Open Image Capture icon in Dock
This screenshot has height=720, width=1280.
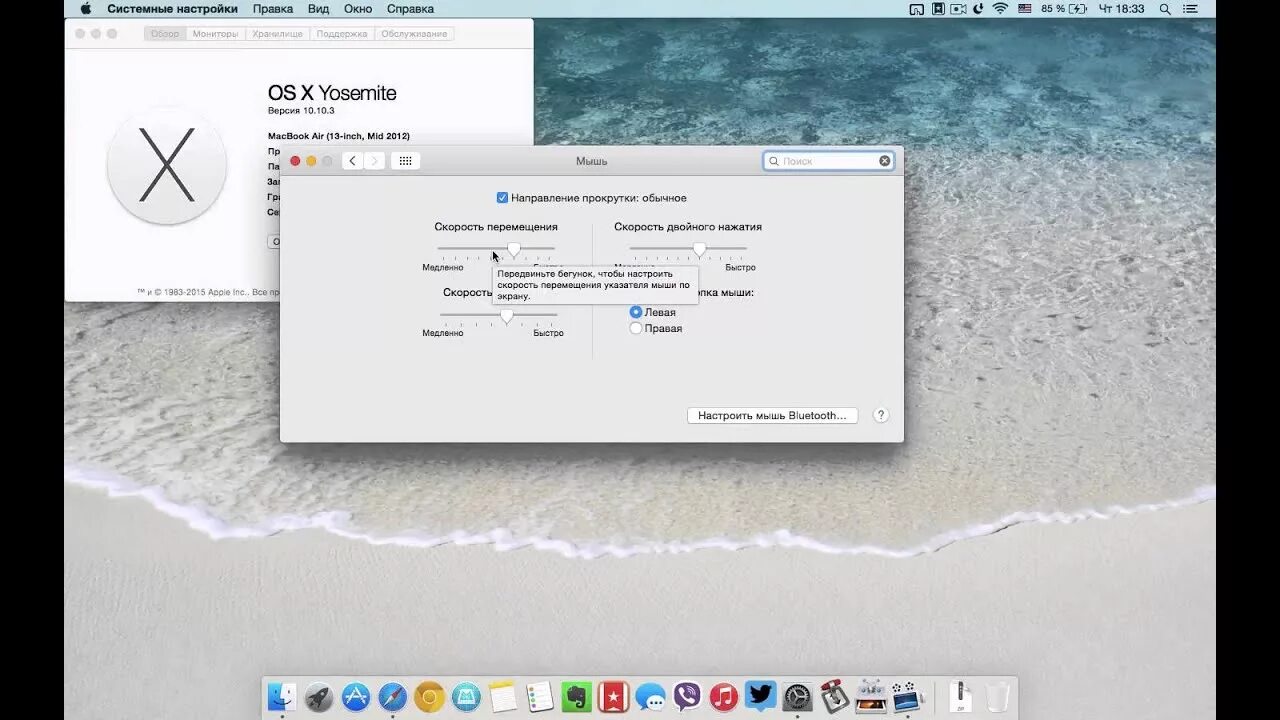pyautogui.click(x=871, y=696)
